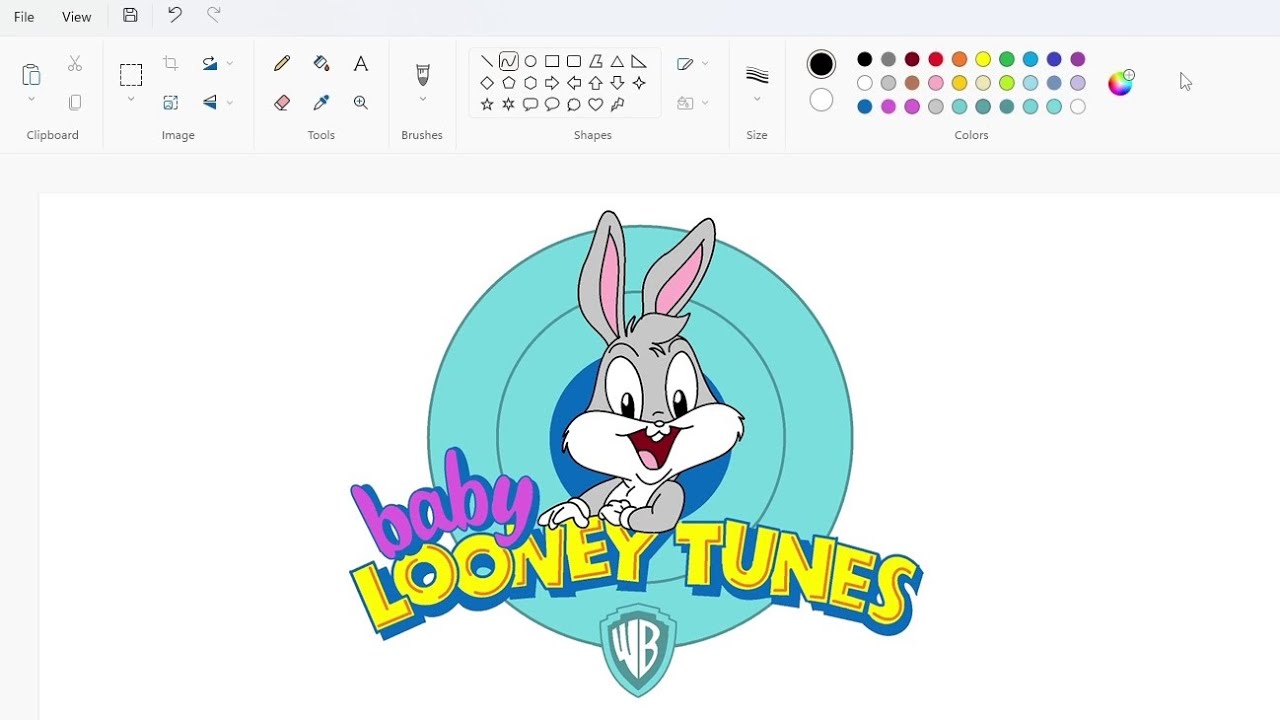The height and width of the screenshot is (720, 1280).
Task: Pick the Rectangle shape
Action: (x=552, y=61)
